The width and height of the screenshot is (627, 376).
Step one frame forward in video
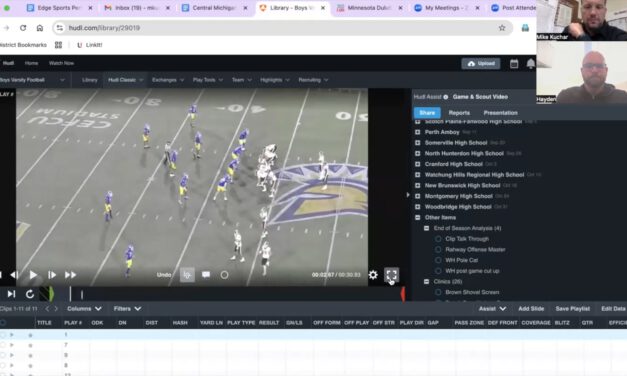(52, 275)
